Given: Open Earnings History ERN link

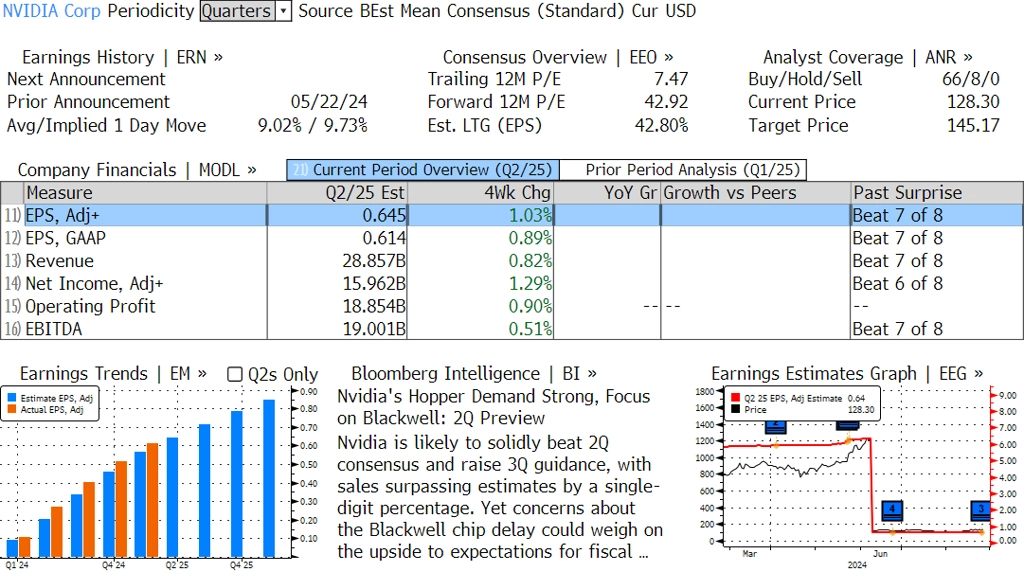Looking at the screenshot, I should pyautogui.click(x=122, y=57).
